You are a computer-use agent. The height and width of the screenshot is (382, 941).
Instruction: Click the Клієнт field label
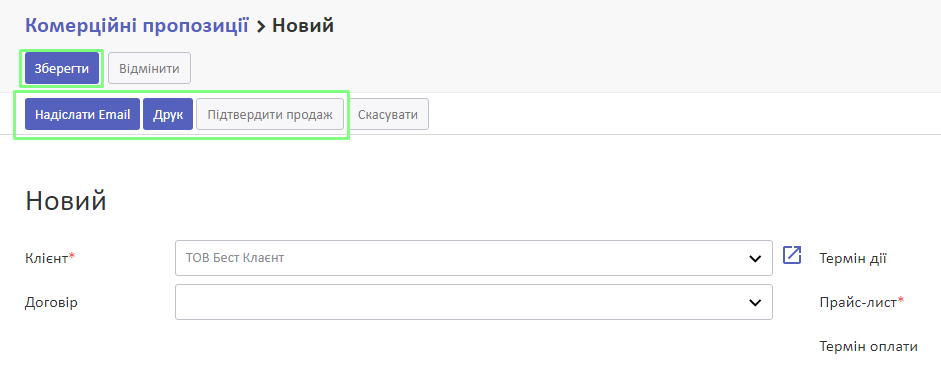coord(50,258)
